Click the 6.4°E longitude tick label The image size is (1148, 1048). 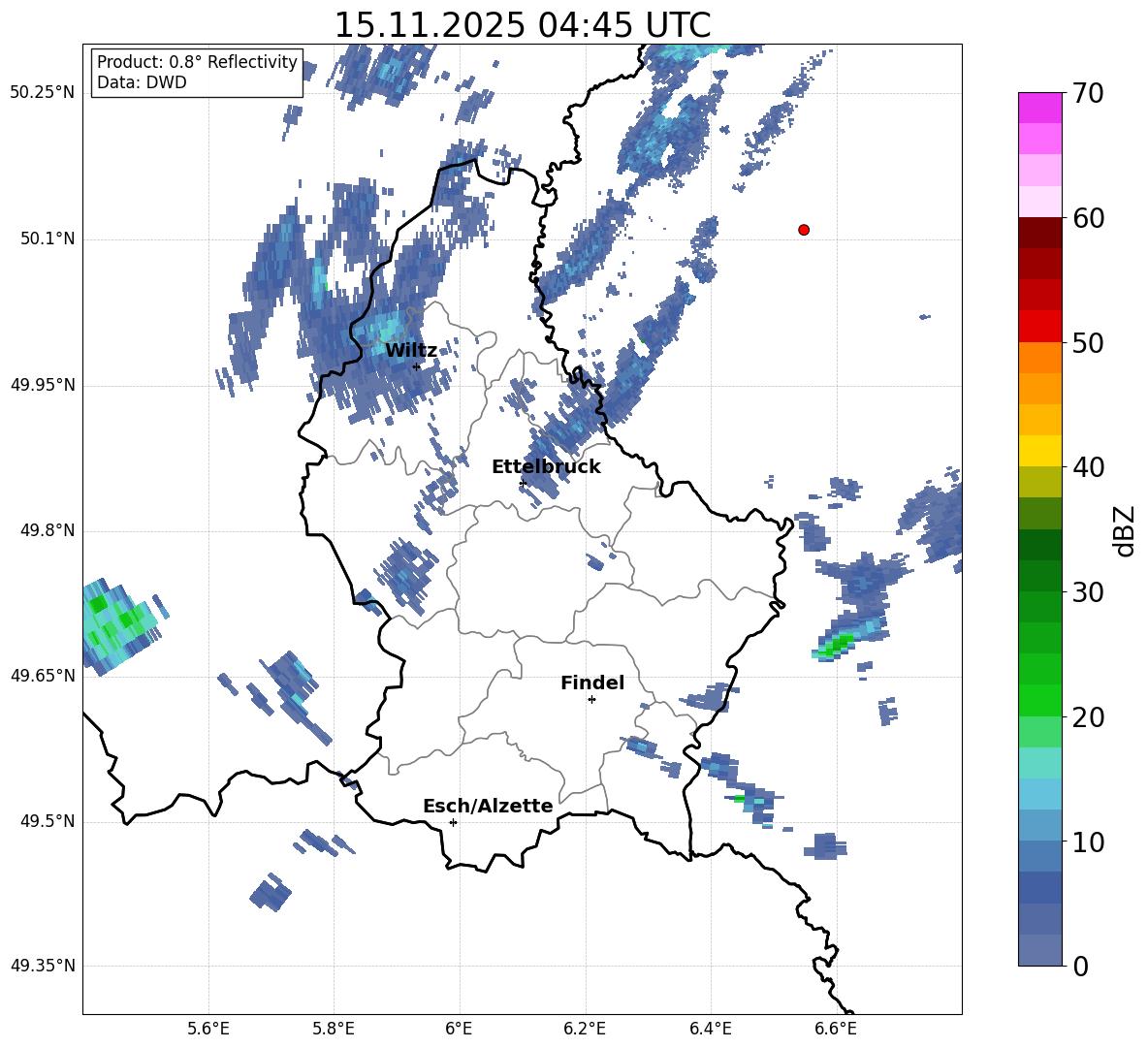[x=710, y=1029]
